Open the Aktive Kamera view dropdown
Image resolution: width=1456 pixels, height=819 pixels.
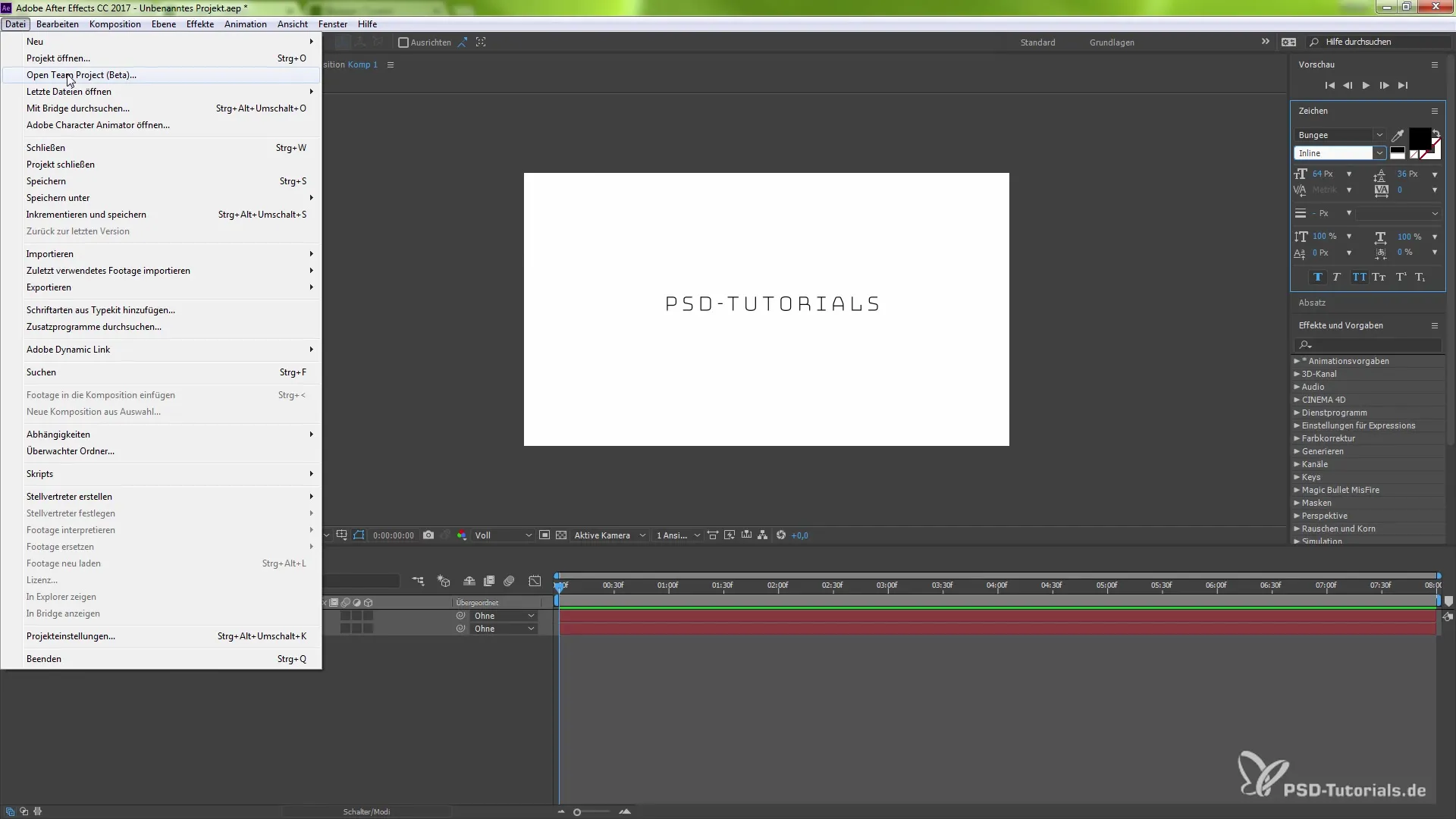(610, 535)
